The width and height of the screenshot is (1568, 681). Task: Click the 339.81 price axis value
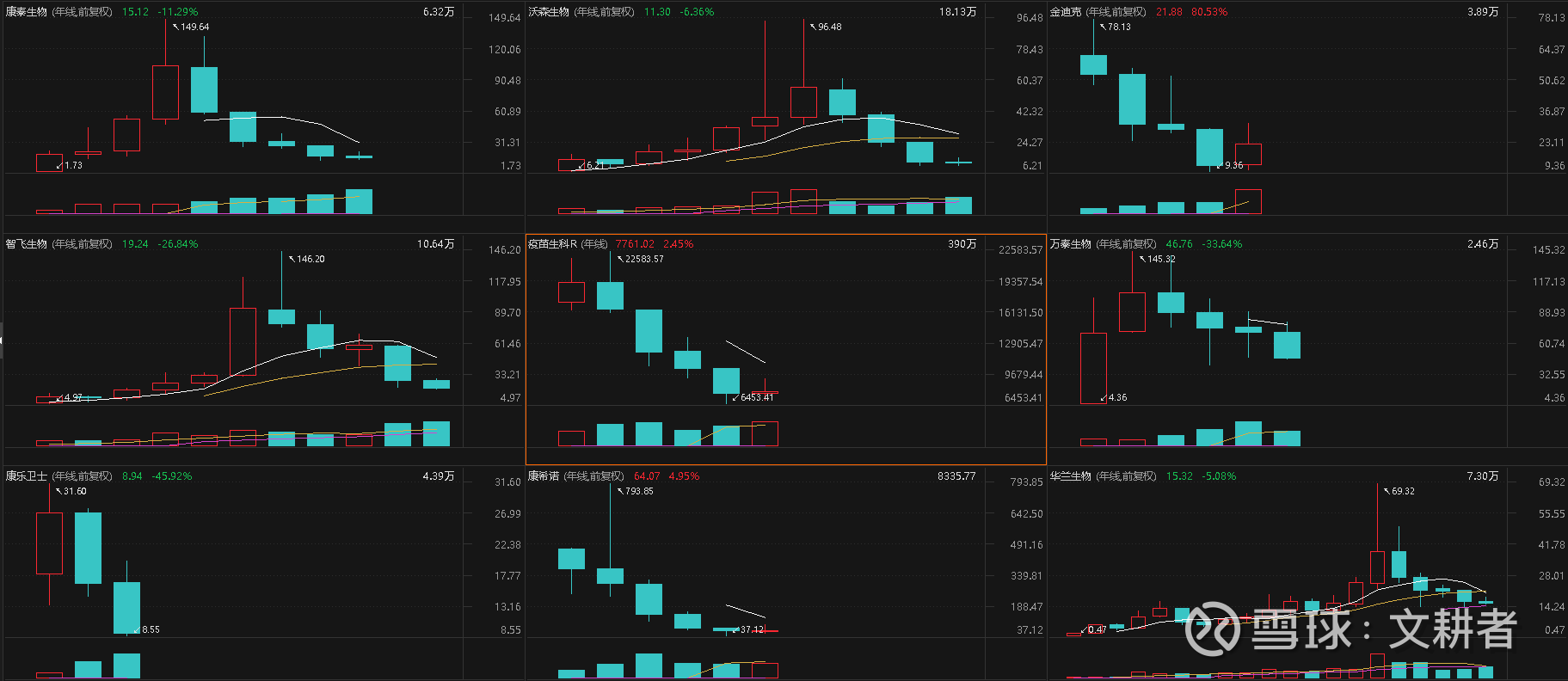point(1027,576)
